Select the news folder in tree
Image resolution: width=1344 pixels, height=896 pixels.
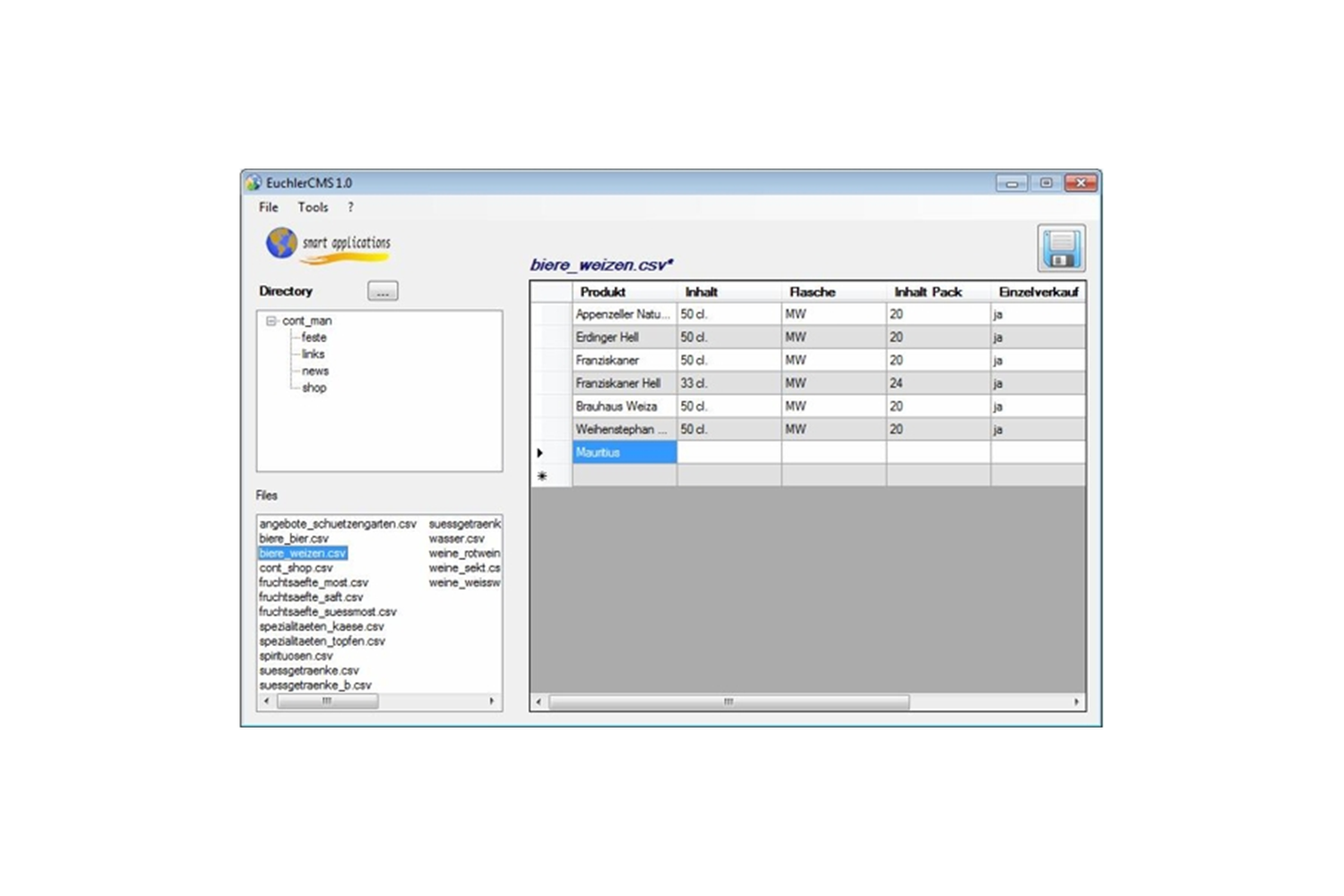(314, 371)
